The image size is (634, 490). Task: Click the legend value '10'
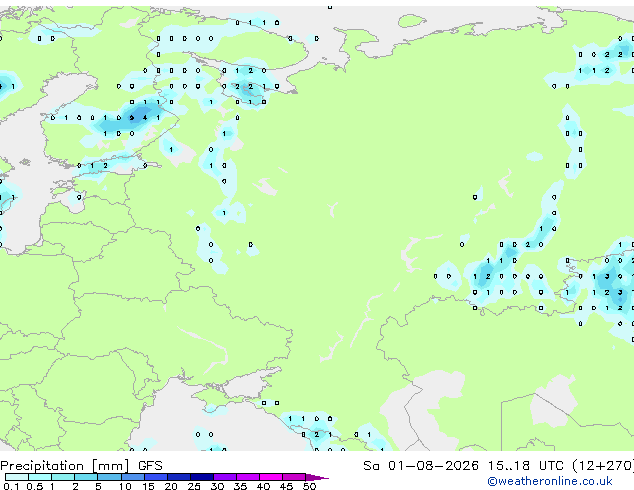tap(125, 486)
